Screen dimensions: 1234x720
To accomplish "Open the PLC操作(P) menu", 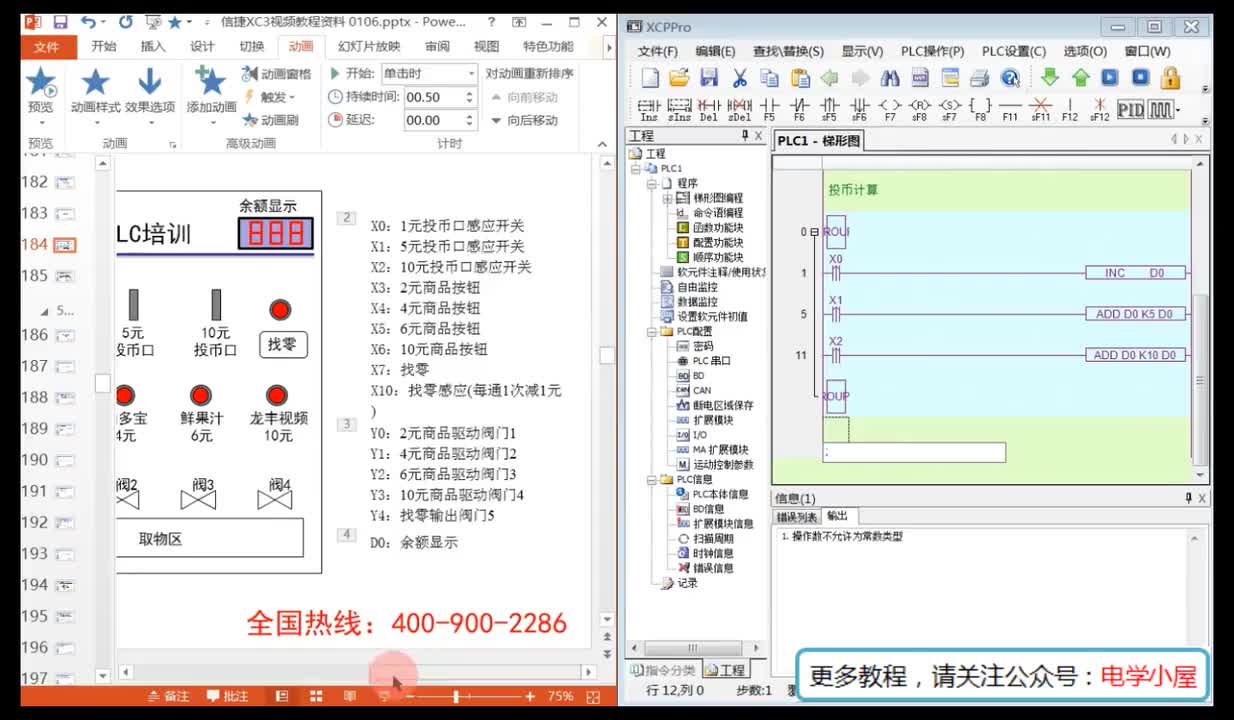I will point(932,51).
